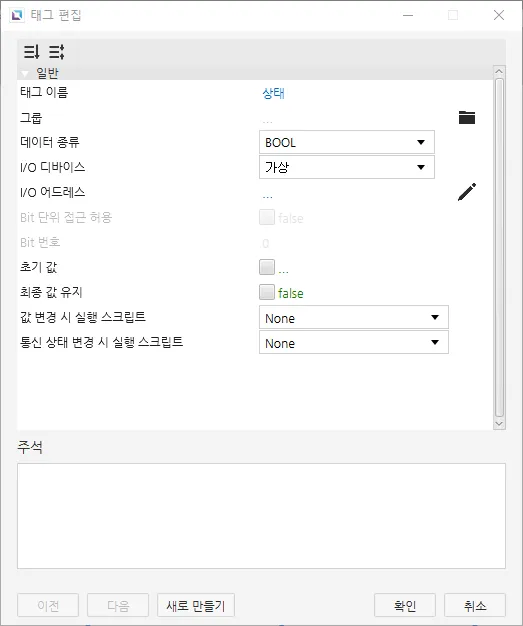Open the 데이터 종류 BOOL dropdown
523x626 pixels.
point(347,142)
